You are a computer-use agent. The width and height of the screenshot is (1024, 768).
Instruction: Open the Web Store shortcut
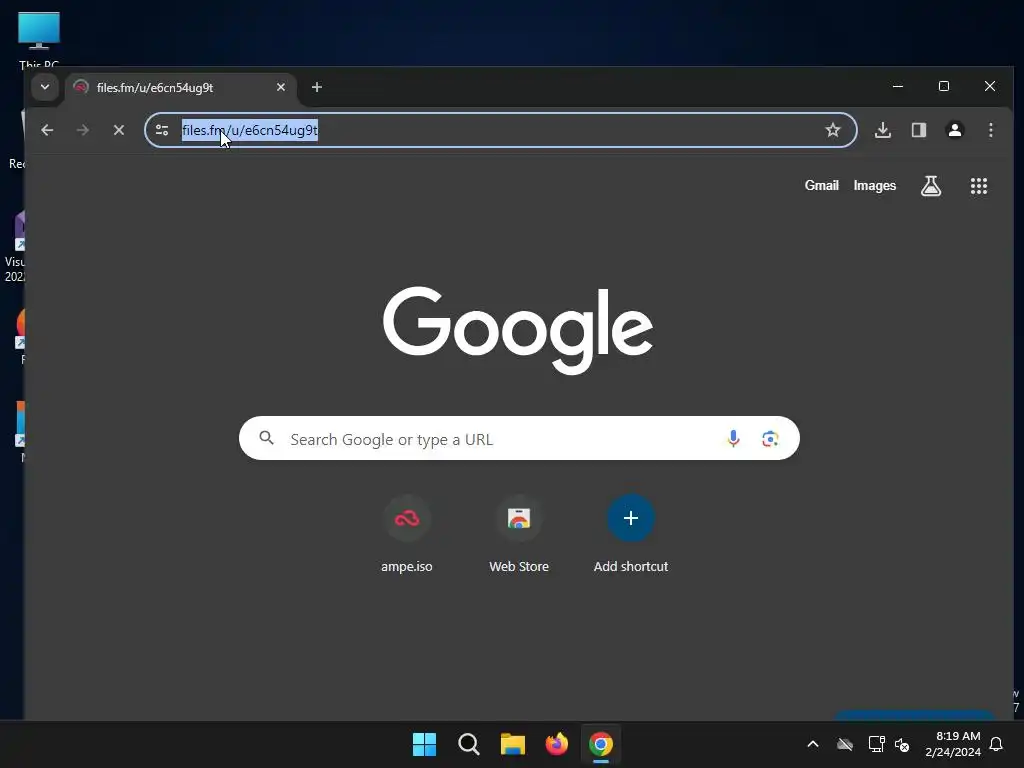519,534
